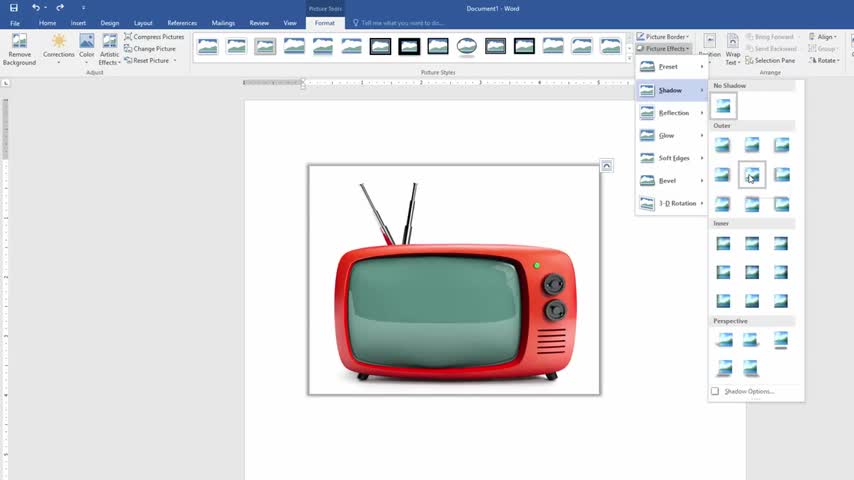This screenshot has height=480, width=854.
Task: Switch to the Mailings tab
Action: (x=223, y=23)
